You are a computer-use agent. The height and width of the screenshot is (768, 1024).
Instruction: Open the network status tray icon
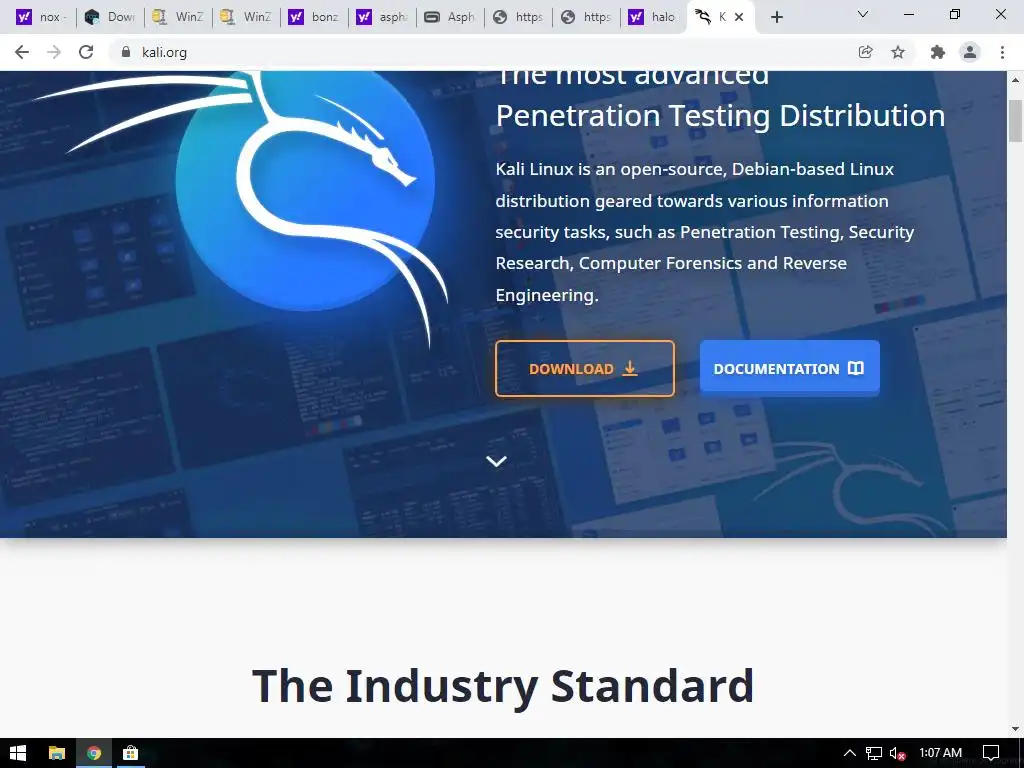pos(874,753)
